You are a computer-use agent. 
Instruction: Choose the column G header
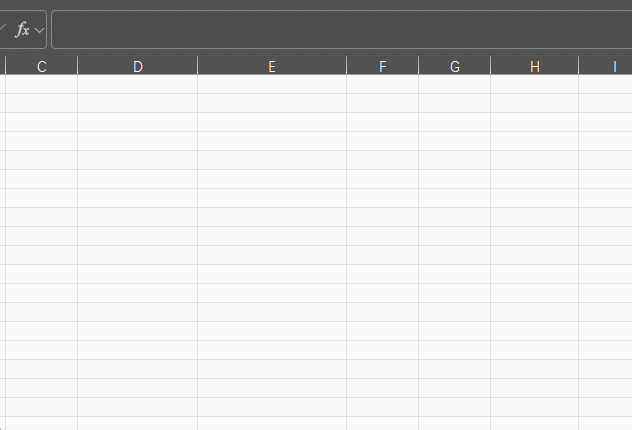click(455, 66)
